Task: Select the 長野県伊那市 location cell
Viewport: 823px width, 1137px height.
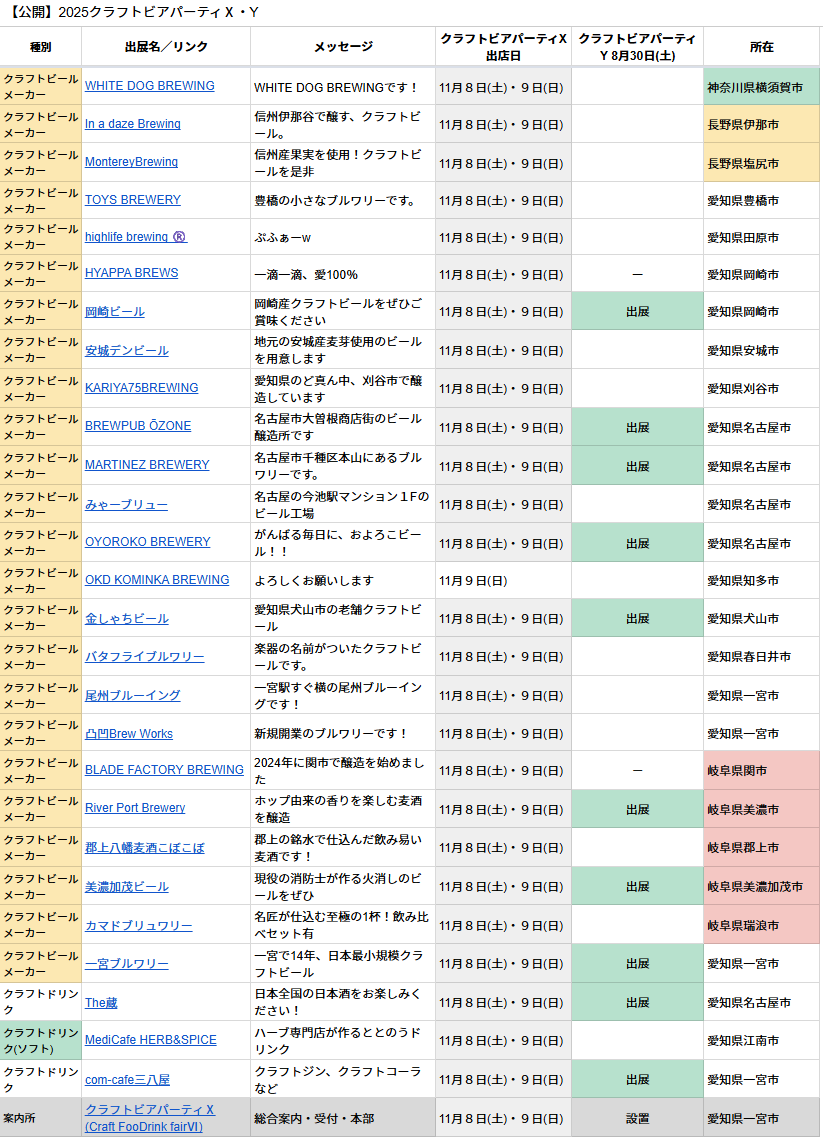Action: pos(761,125)
